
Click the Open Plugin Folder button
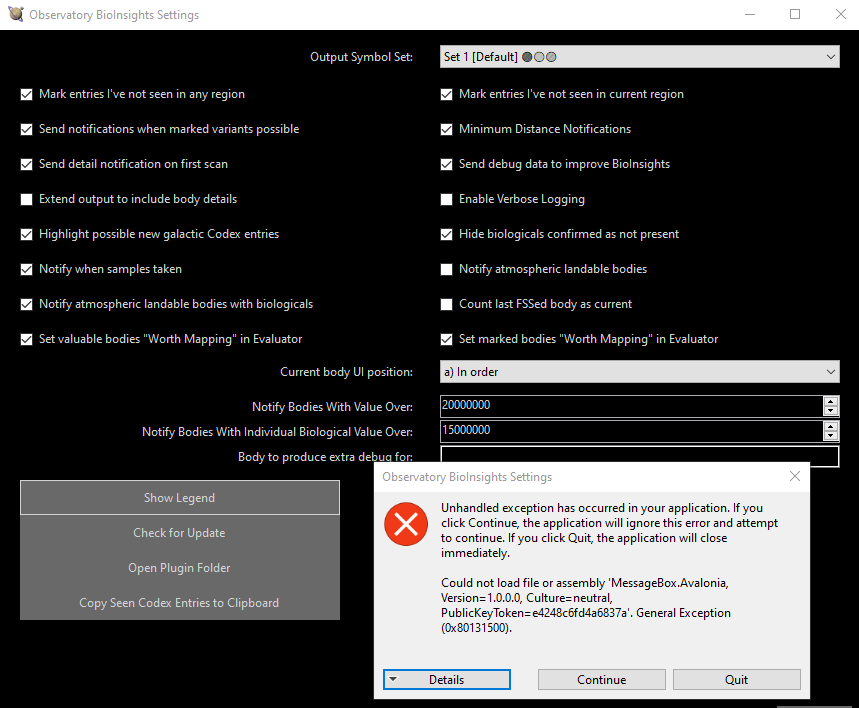point(180,568)
